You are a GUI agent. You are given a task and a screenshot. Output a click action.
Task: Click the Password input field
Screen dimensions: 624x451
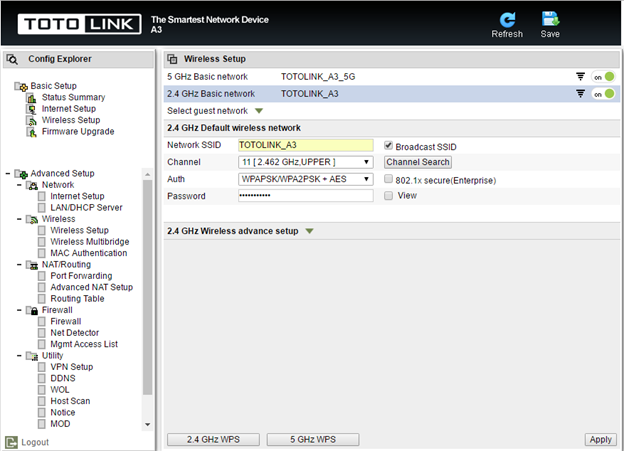[306, 195]
